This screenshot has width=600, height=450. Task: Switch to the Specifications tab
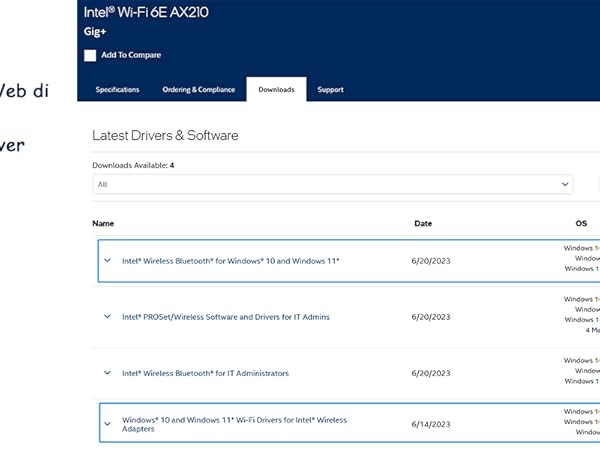click(x=117, y=90)
